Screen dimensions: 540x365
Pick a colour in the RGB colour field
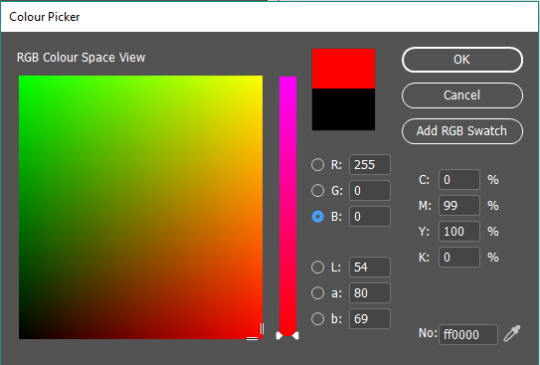pyautogui.click(x=141, y=207)
